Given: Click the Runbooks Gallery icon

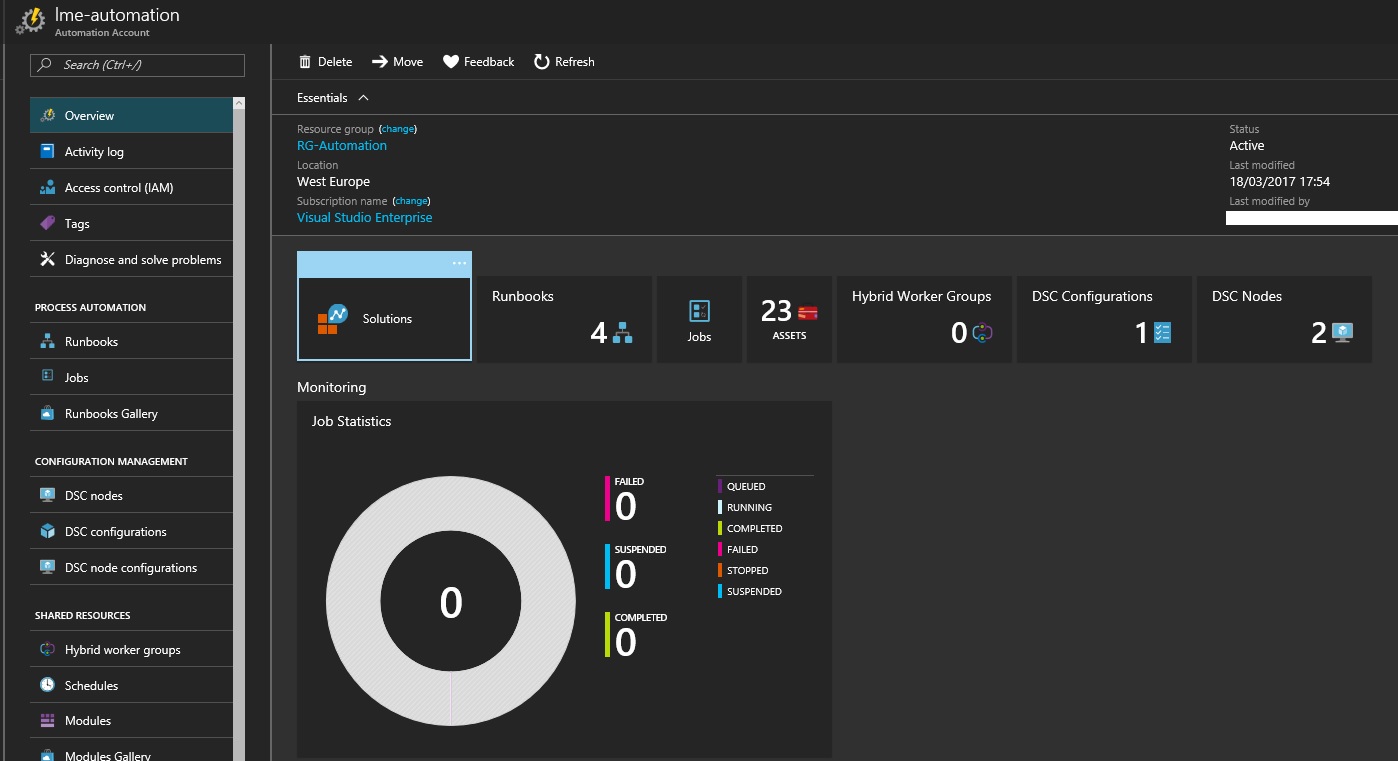Looking at the screenshot, I should pos(47,413).
